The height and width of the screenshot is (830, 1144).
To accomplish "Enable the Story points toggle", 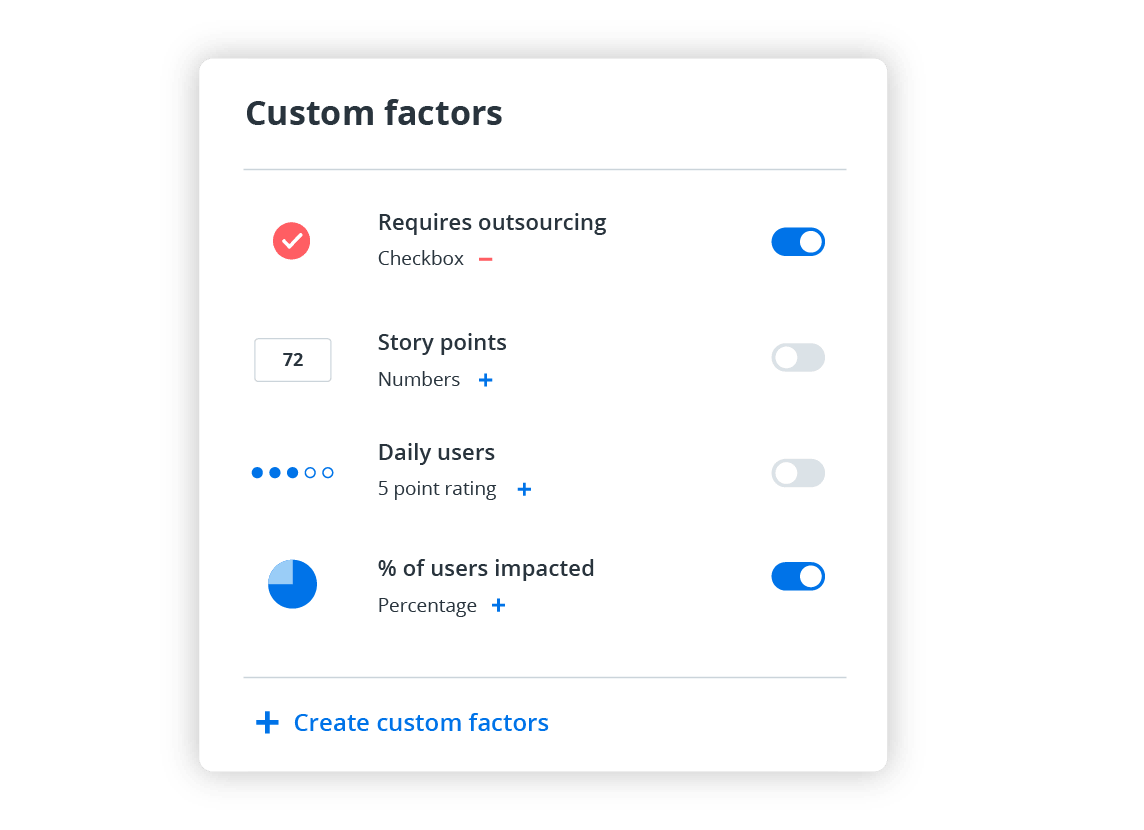I will (x=798, y=357).
